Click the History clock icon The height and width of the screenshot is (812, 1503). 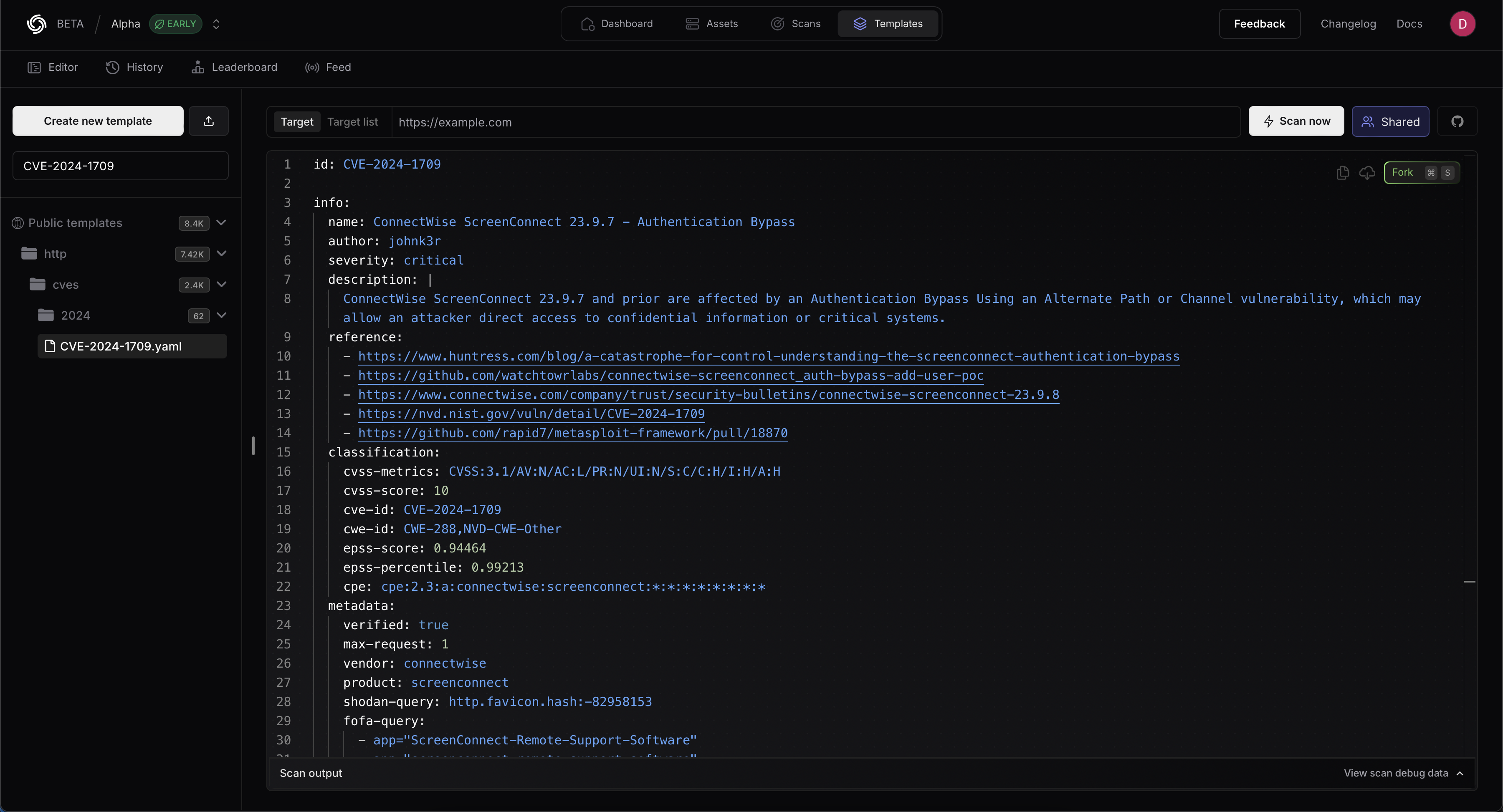point(113,67)
